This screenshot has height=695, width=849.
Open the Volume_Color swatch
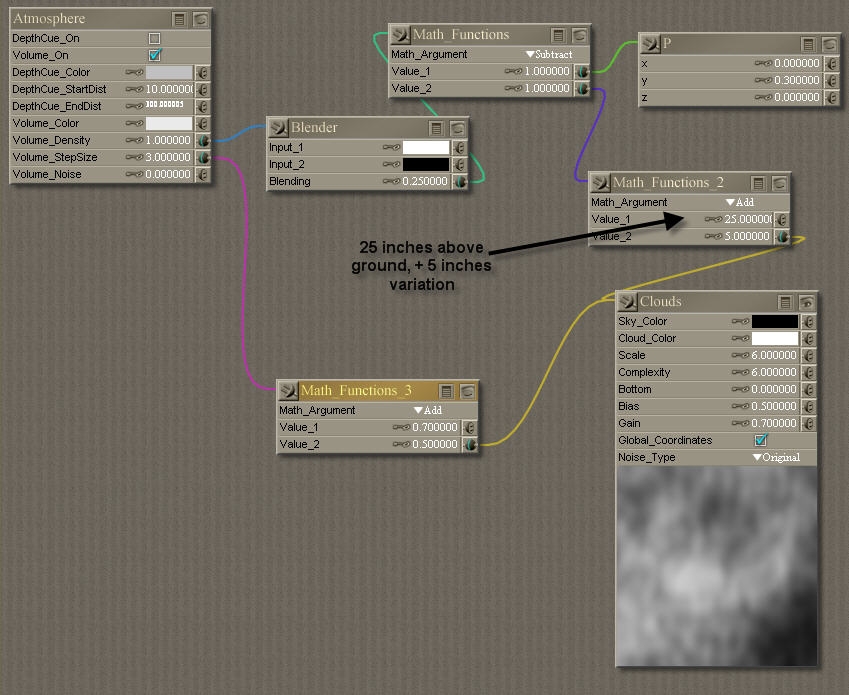click(169, 123)
